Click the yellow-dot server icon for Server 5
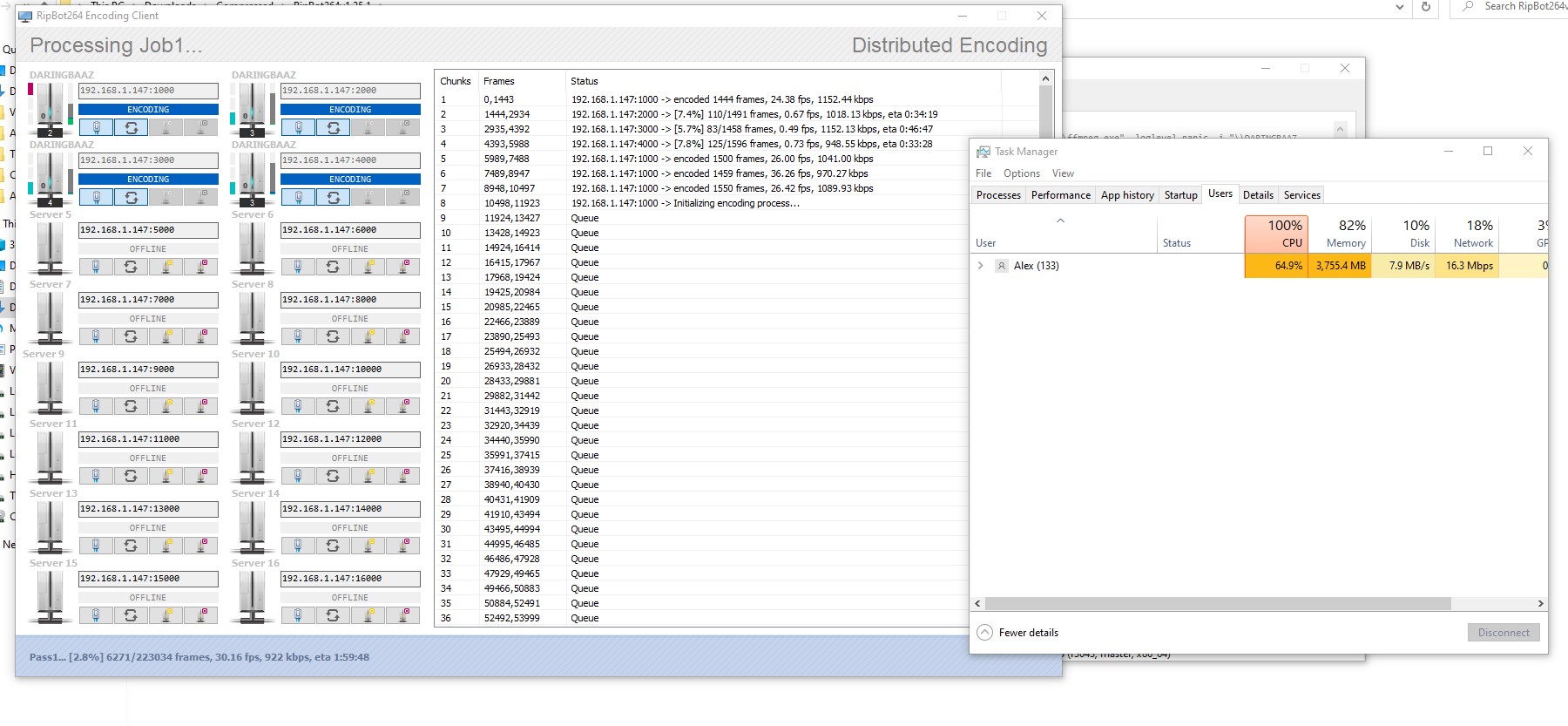The width and height of the screenshot is (1568, 726). pyautogui.click(x=166, y=267)
